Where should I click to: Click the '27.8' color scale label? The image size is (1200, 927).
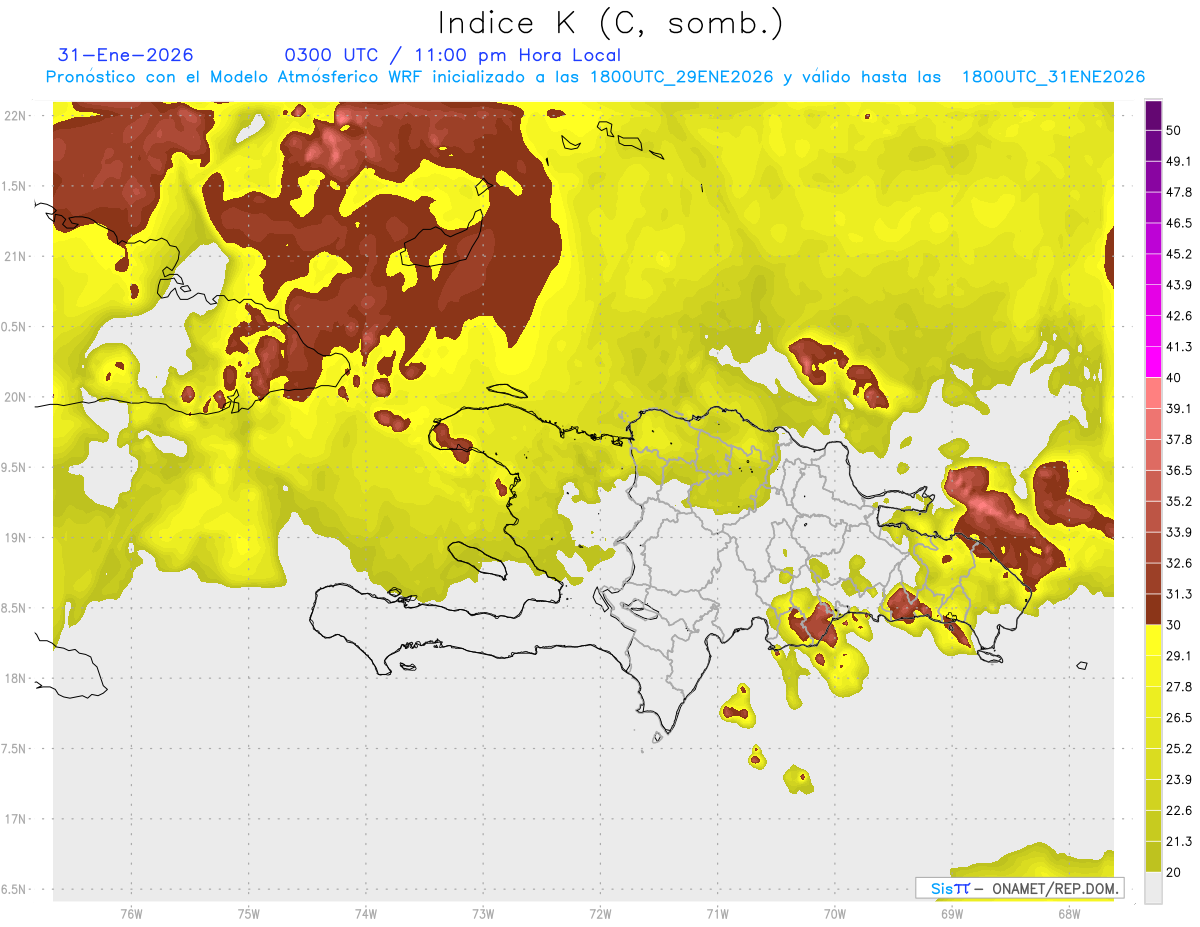tap(1179, 687)
